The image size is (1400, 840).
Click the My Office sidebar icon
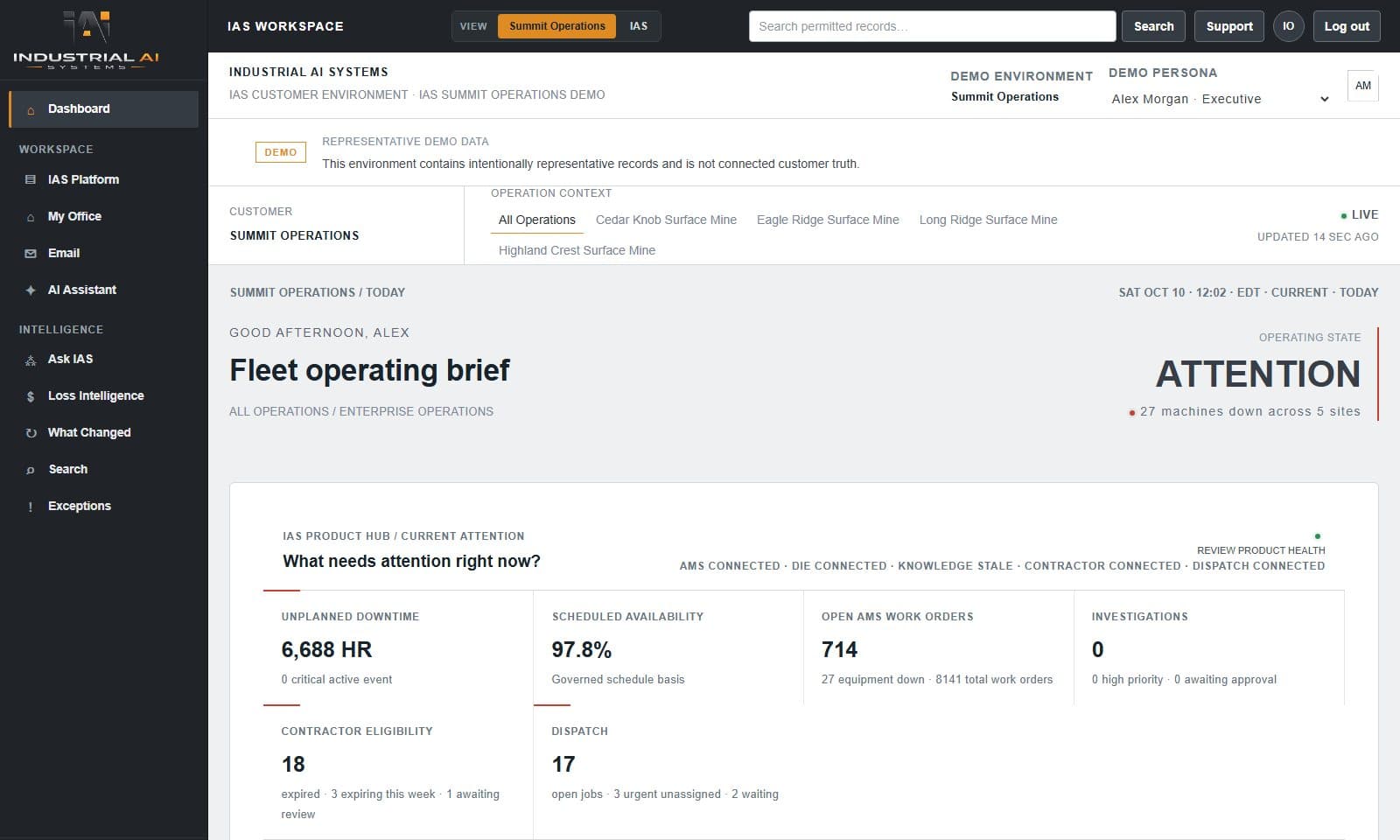31,217
